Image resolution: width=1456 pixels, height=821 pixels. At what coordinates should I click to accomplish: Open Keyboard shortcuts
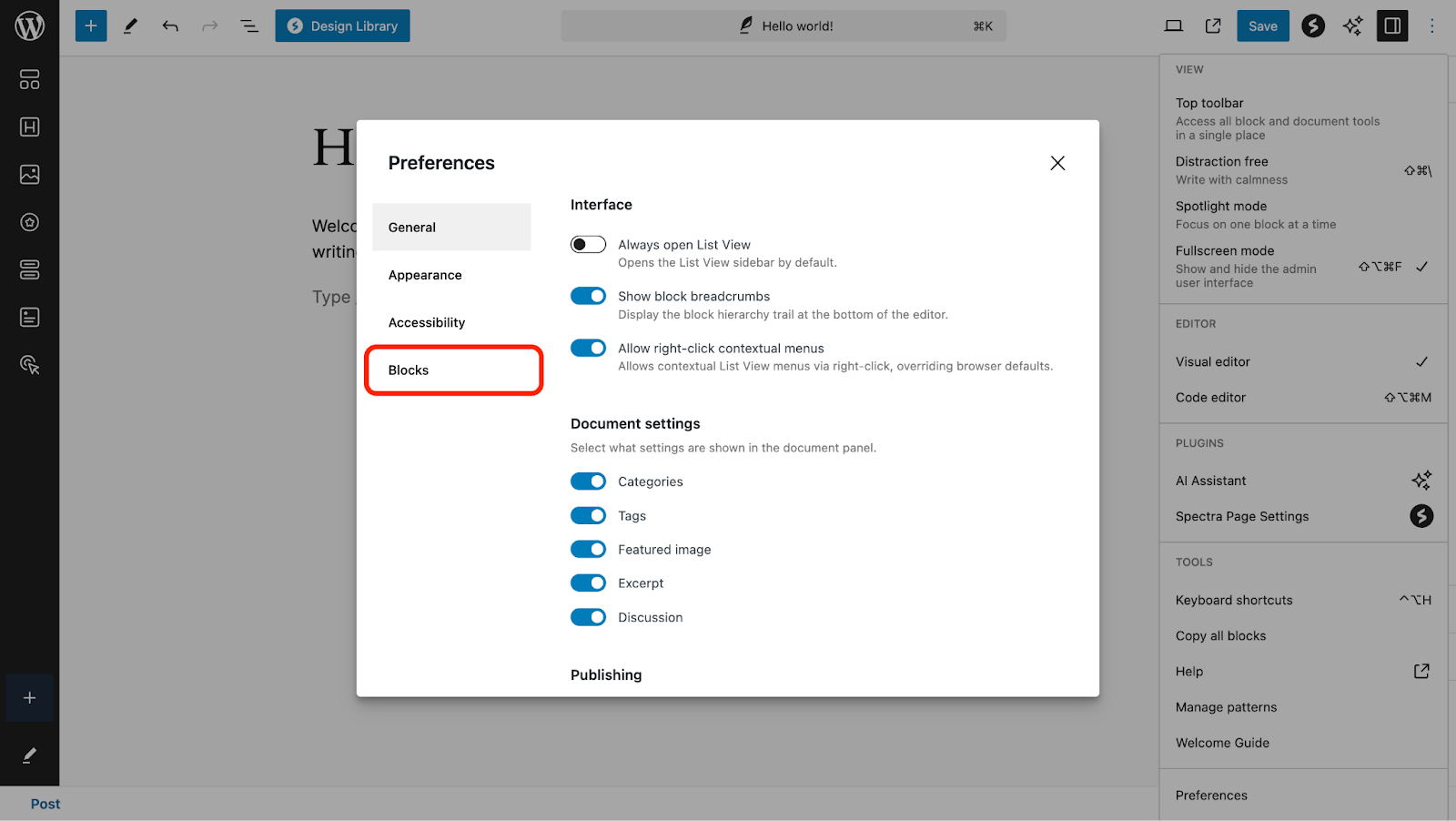[x=1303, y=600]
